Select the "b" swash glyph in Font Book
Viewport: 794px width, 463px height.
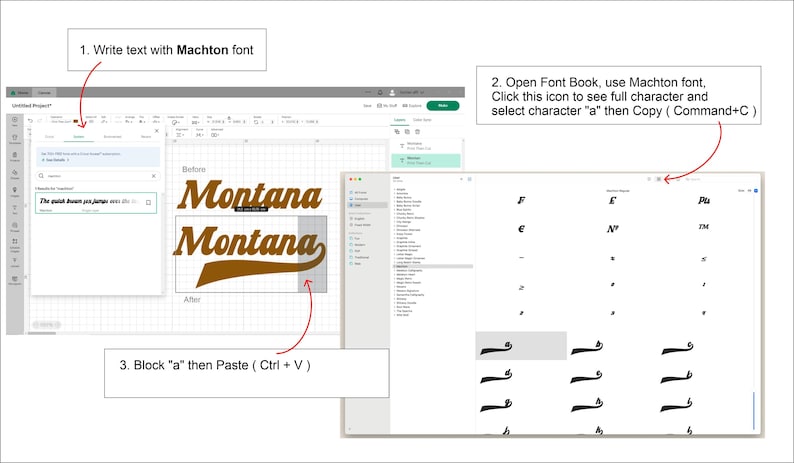(x=587, y=348)
